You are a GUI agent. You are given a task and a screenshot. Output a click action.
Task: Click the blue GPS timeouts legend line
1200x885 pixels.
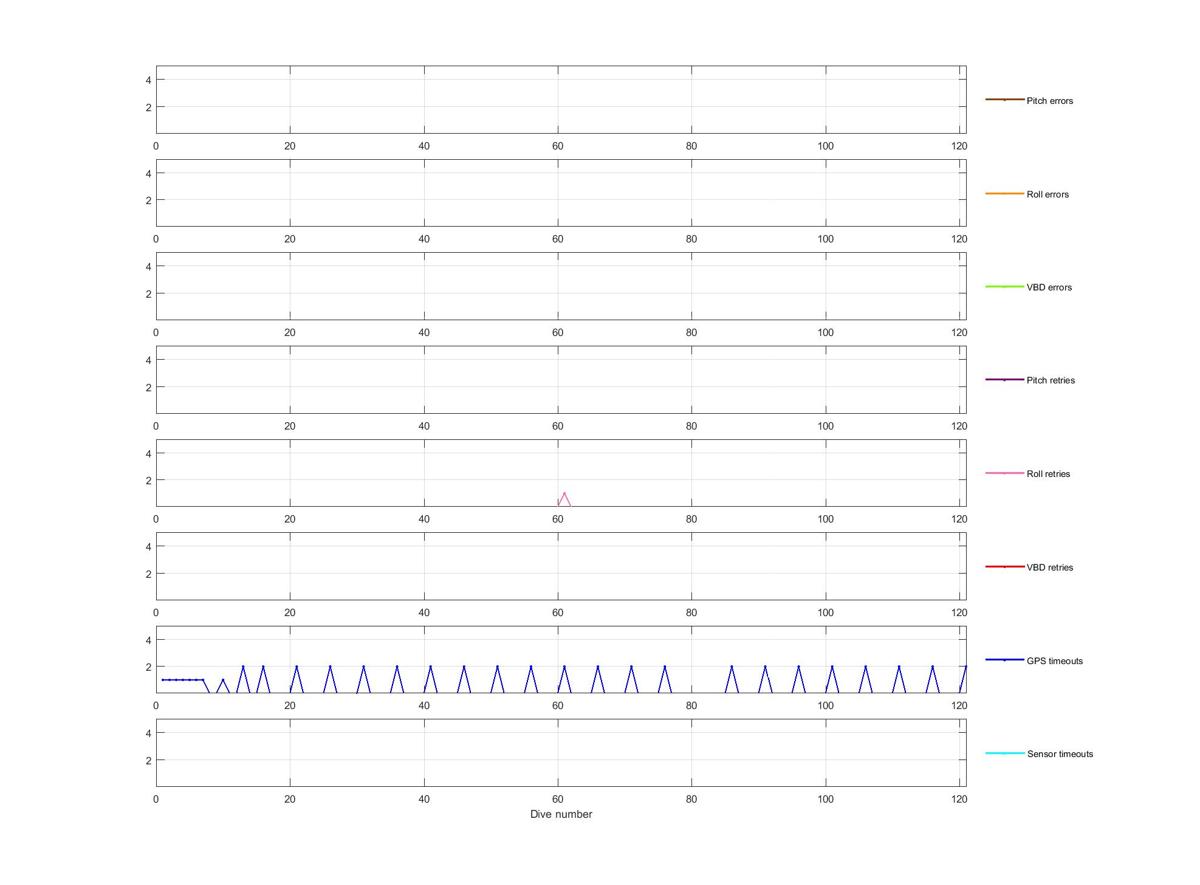click(x=1005, y=660)
